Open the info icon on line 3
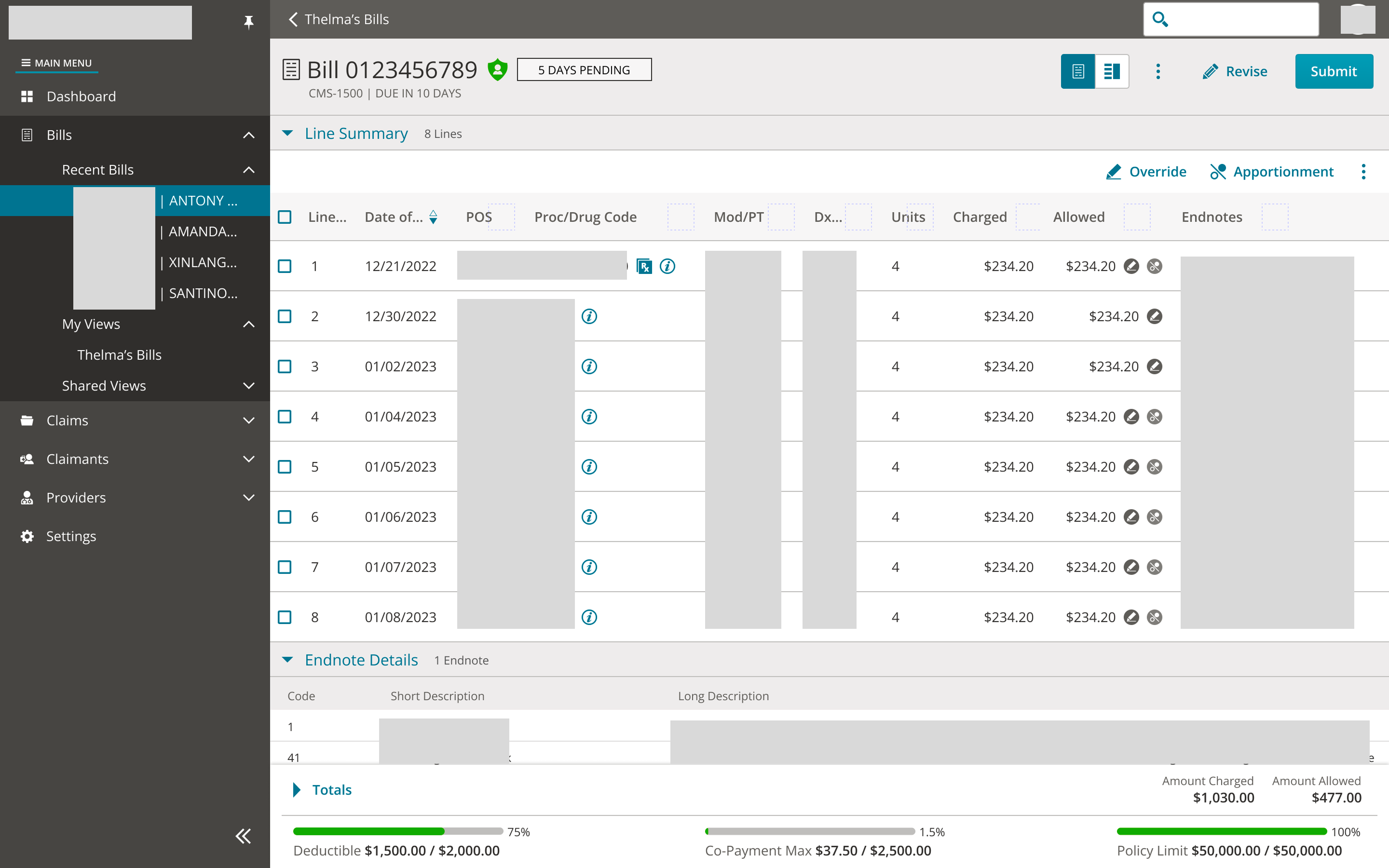This screenshot has width=1389, height=868. coord(589,366)
